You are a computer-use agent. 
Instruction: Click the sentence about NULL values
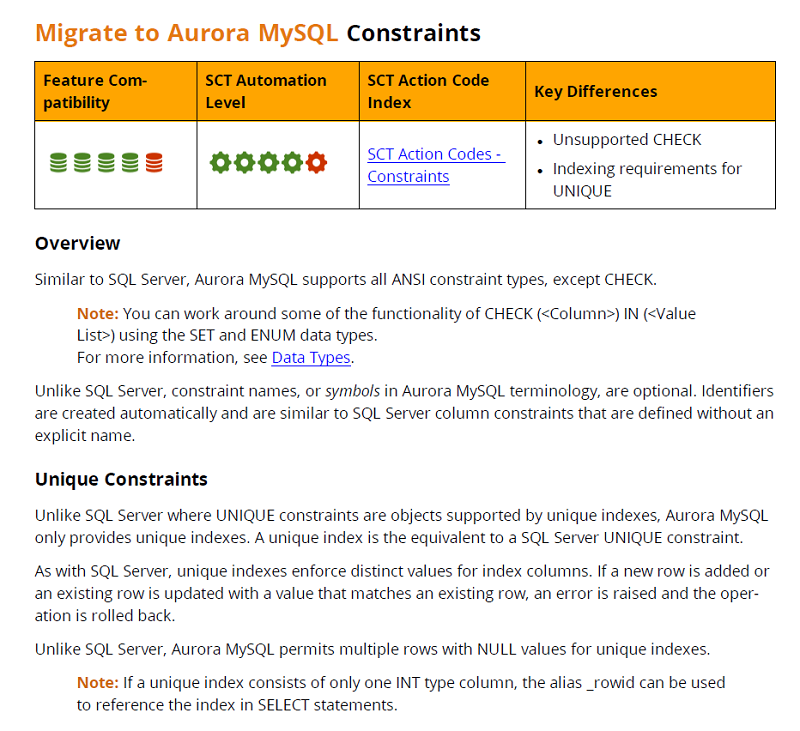click(x=372, y=649)
